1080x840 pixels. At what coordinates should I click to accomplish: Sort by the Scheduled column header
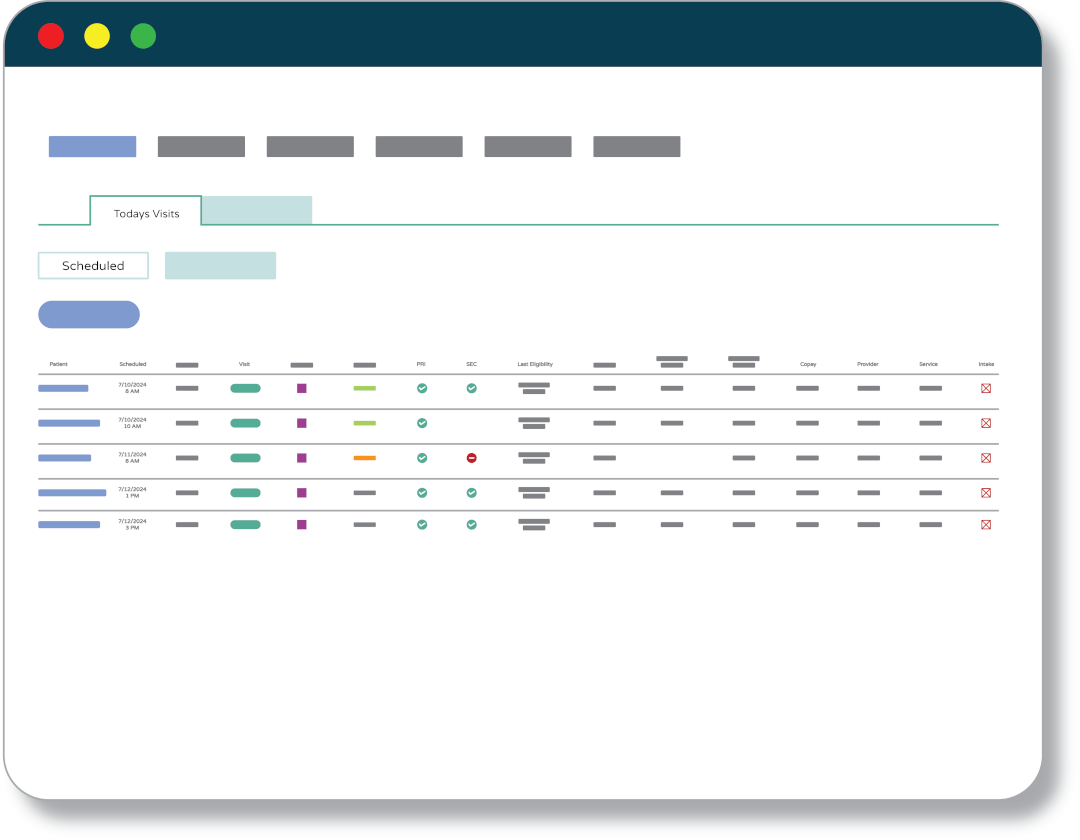pos(132,364)
